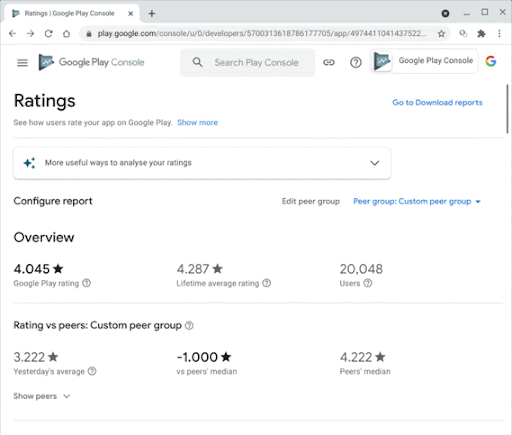The width and height of the screenshot is (512, 435).
Task: Open the hamburger navigation menu
Action: (x=22, y=62)
